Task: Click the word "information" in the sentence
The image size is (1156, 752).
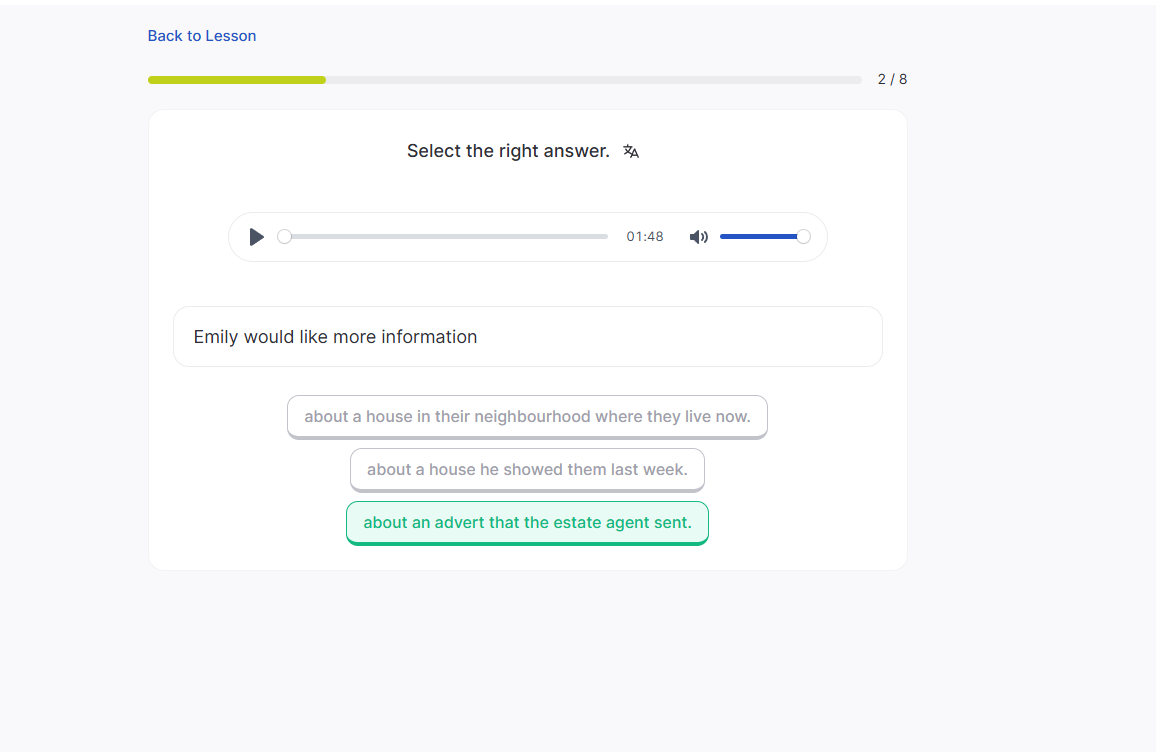Action: coord(429,337)
